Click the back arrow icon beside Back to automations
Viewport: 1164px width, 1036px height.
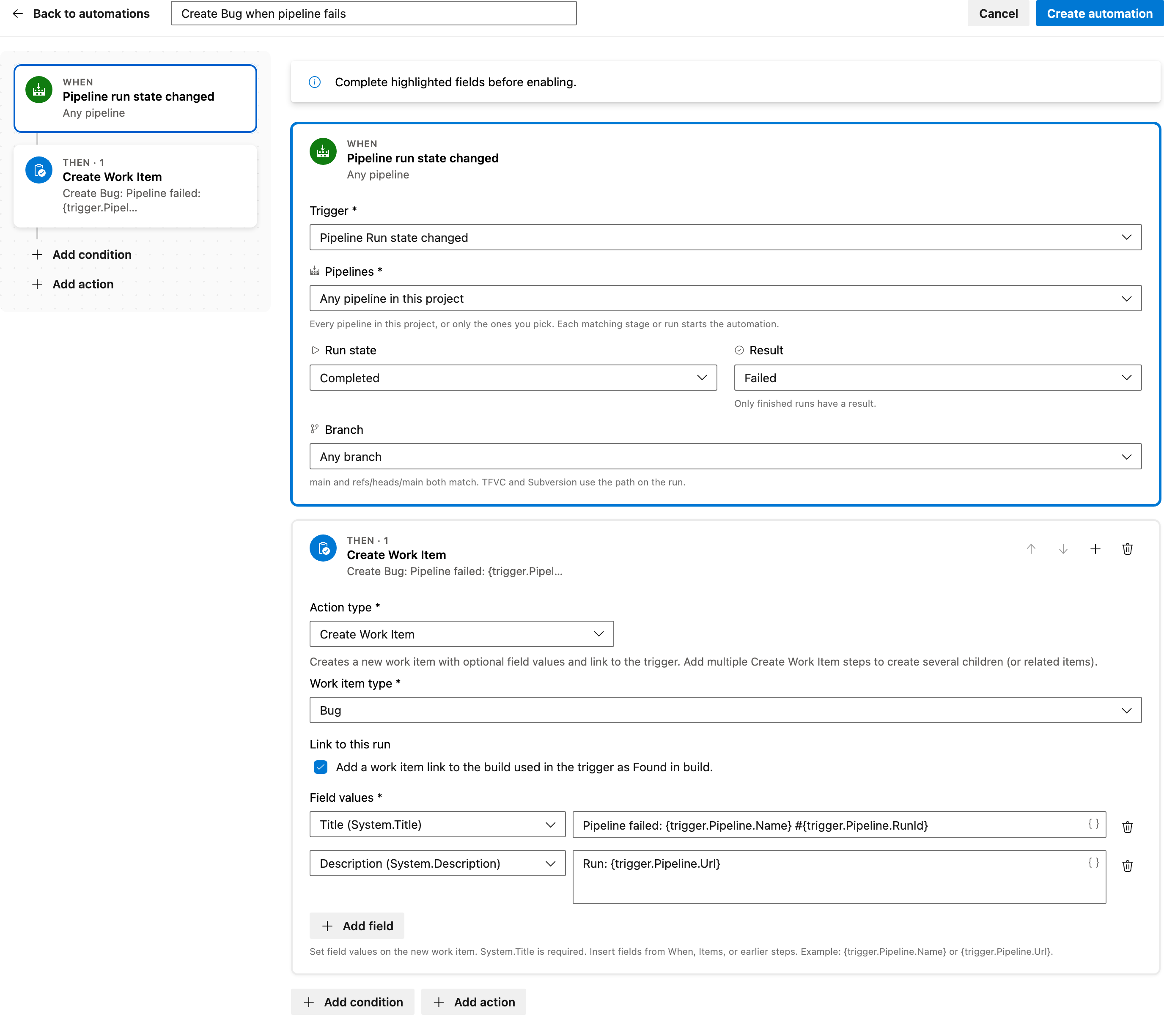pyautogui.click(x=18, y=14)
